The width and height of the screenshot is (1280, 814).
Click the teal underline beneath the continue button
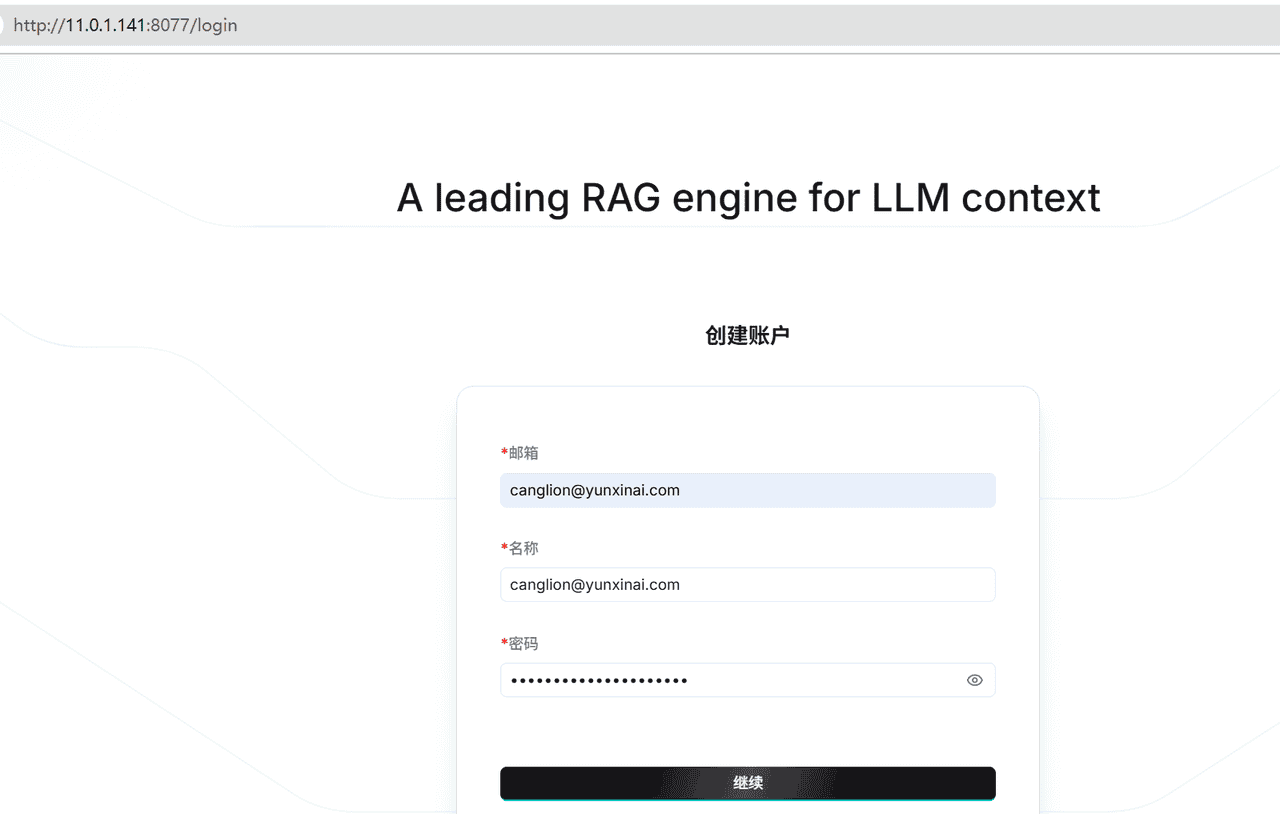[x=747, y=799]
